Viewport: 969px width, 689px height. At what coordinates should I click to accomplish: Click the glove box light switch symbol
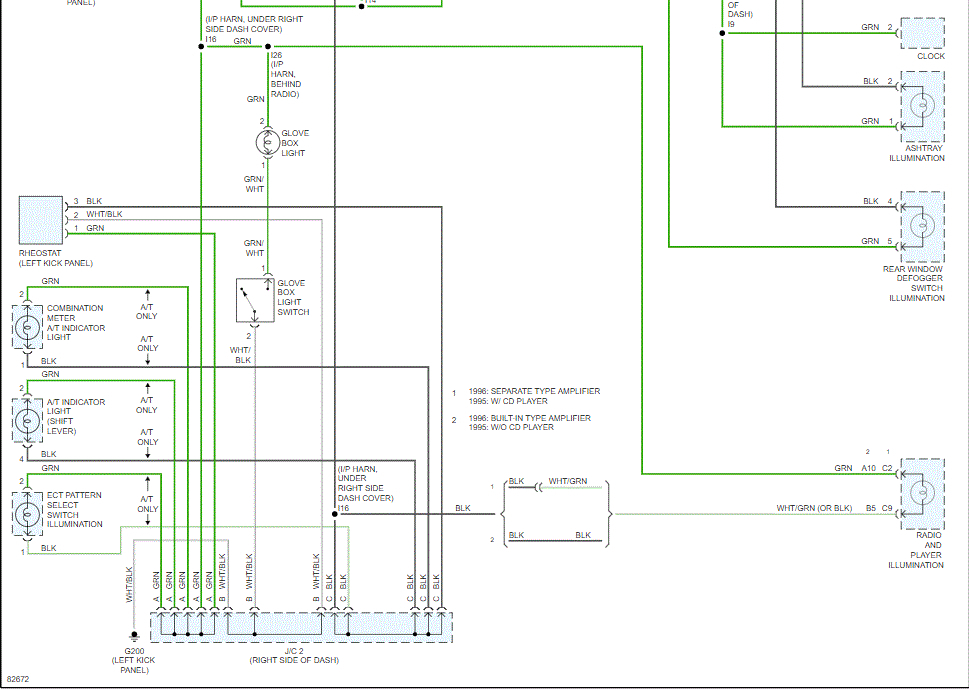pos(255,300)
